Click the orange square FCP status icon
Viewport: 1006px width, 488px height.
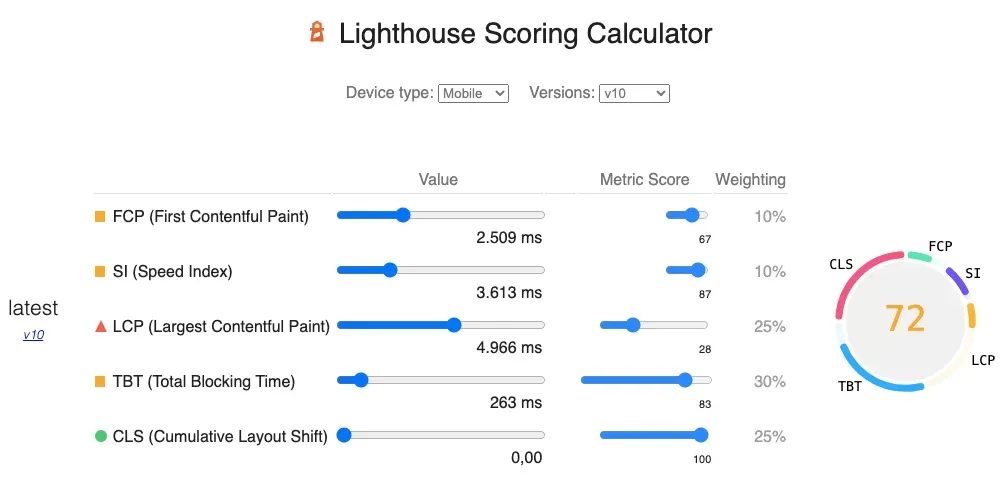(100, 216)
